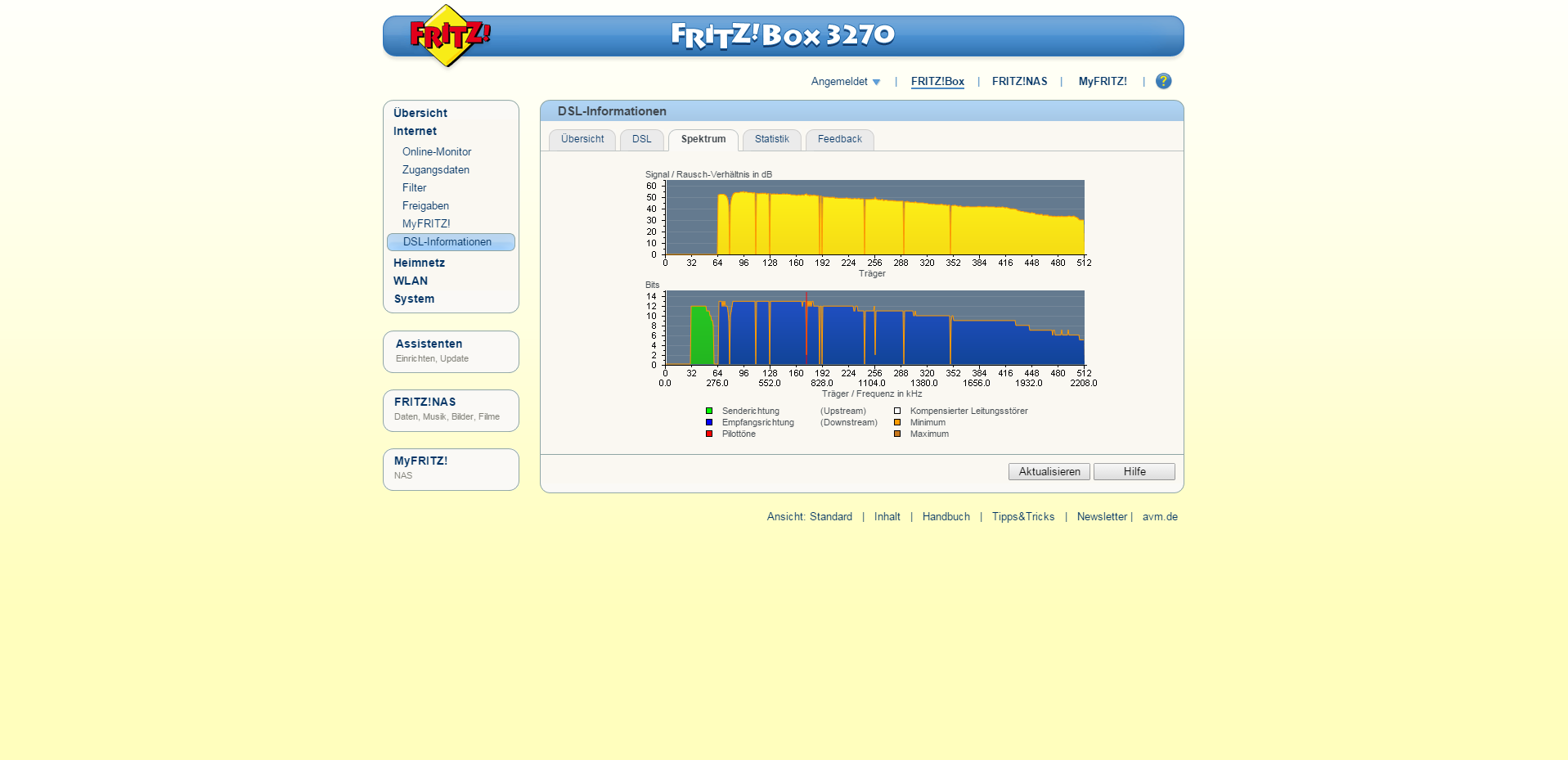Expand the Angemeldet dropdown arrow
This screenshot has width=1568, height=760.
click(876, 82)
